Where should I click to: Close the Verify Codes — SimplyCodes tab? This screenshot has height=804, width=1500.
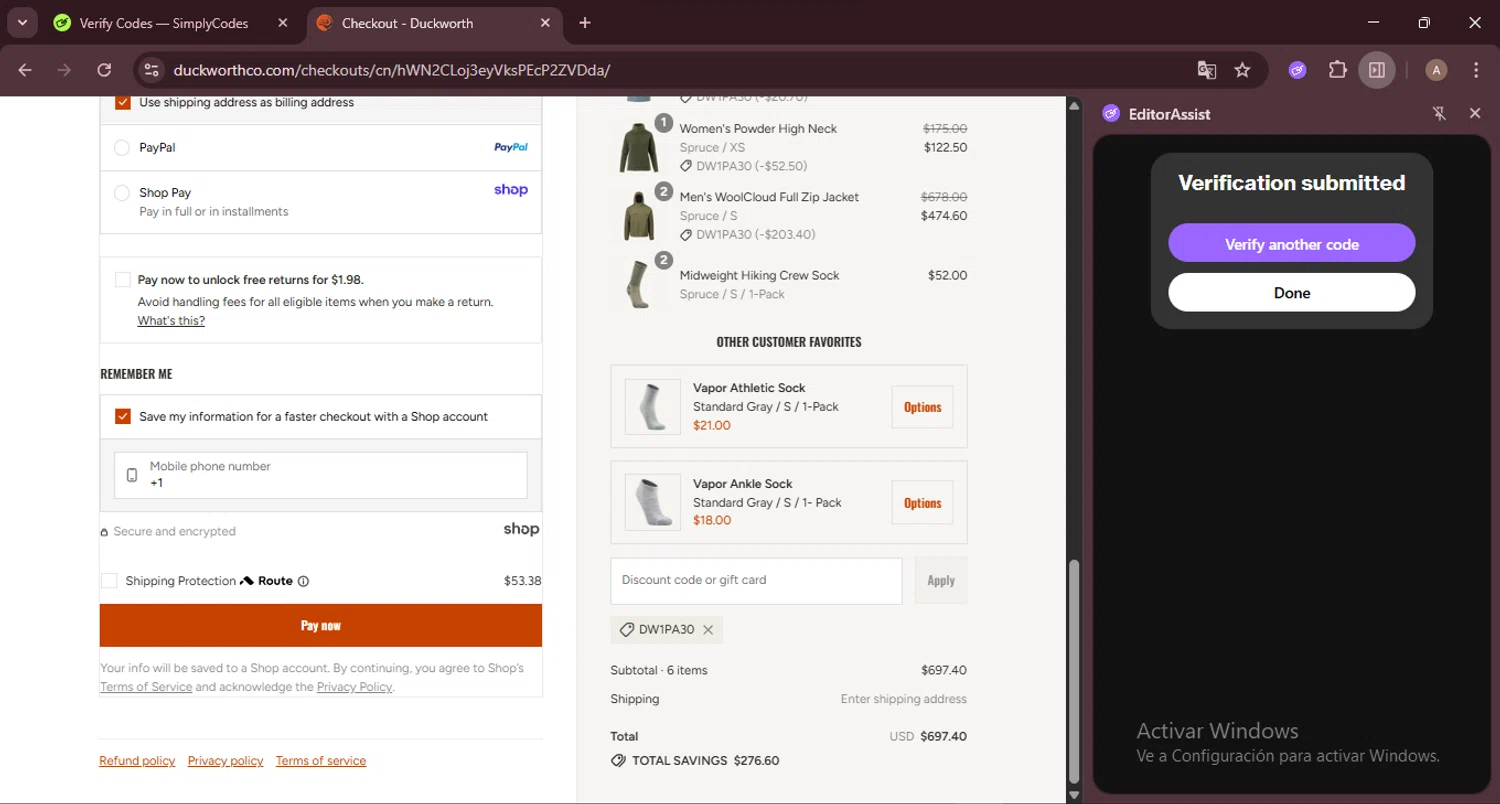coord(283,23)
